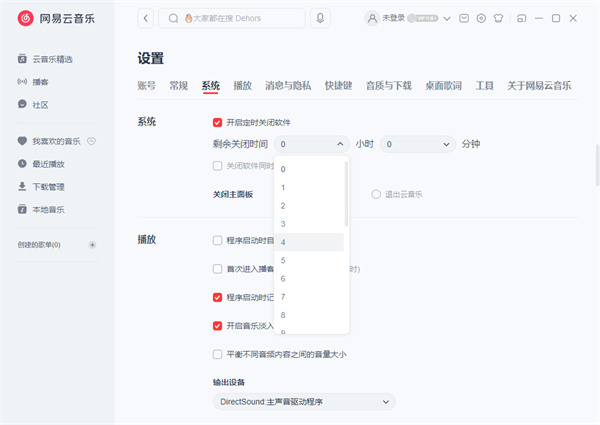Uncheck 开启定时关闭软件 checkbox
The width and height of the screenshot is (600, 425).
(218, 122)
